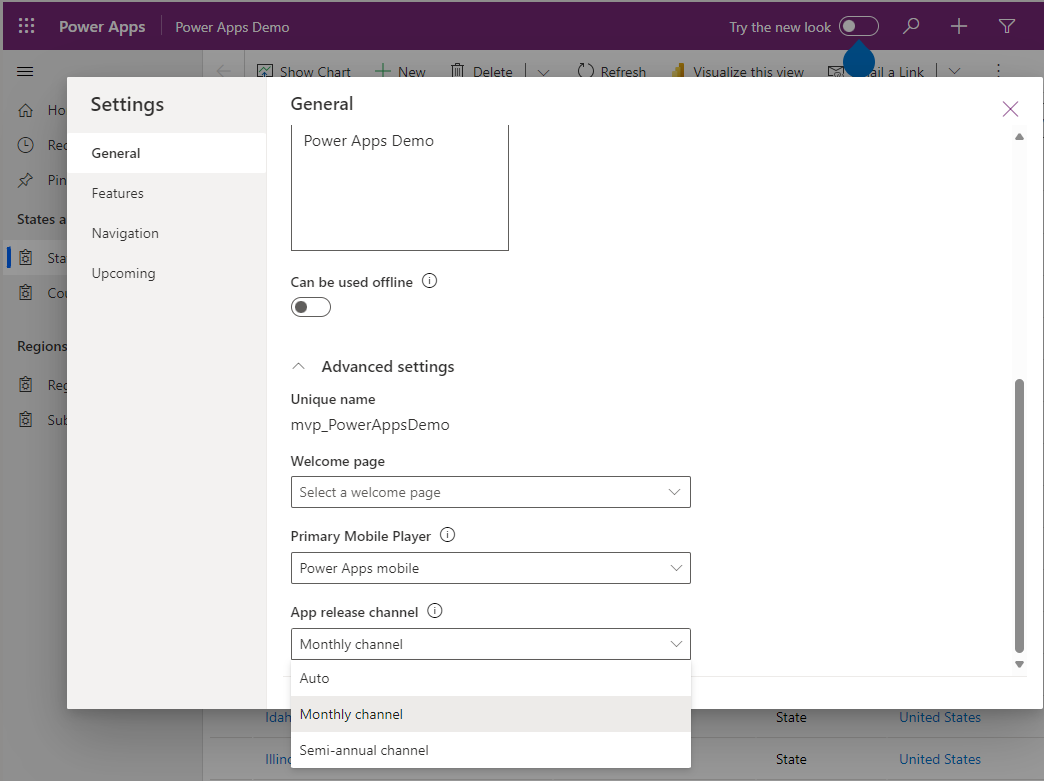The height and width of the screenshot is (781, 1044).
Task: Click the scrollbar up arrow
Action: pos(1019,136)
